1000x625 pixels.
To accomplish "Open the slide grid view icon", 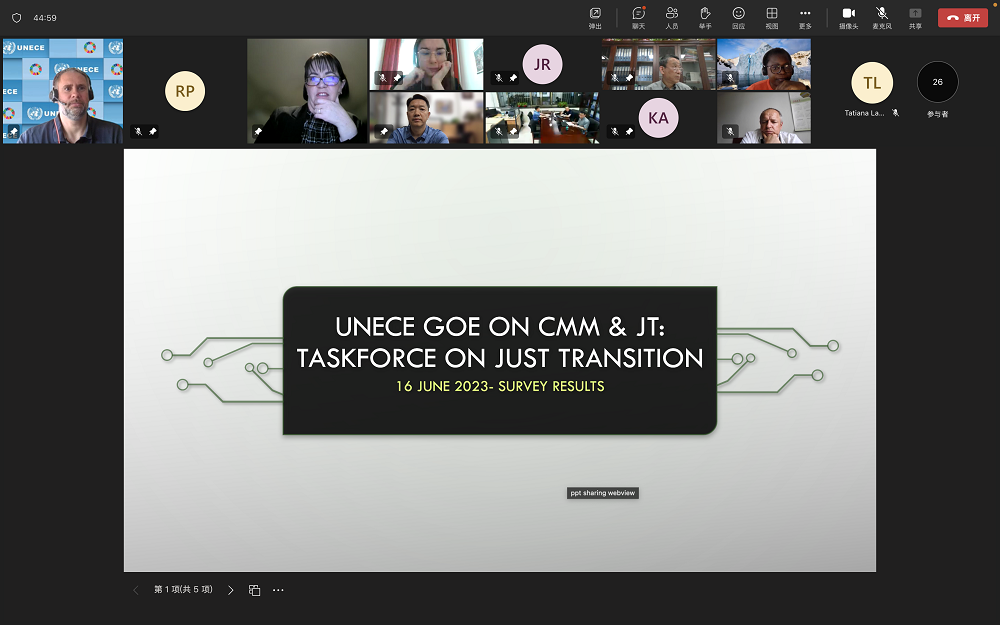I will pos(254,590).
